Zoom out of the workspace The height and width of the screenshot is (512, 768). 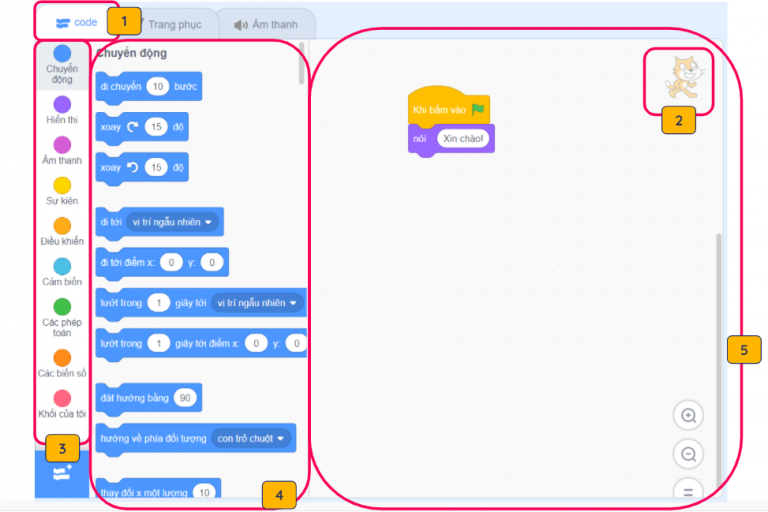click(x=688, y=454)
